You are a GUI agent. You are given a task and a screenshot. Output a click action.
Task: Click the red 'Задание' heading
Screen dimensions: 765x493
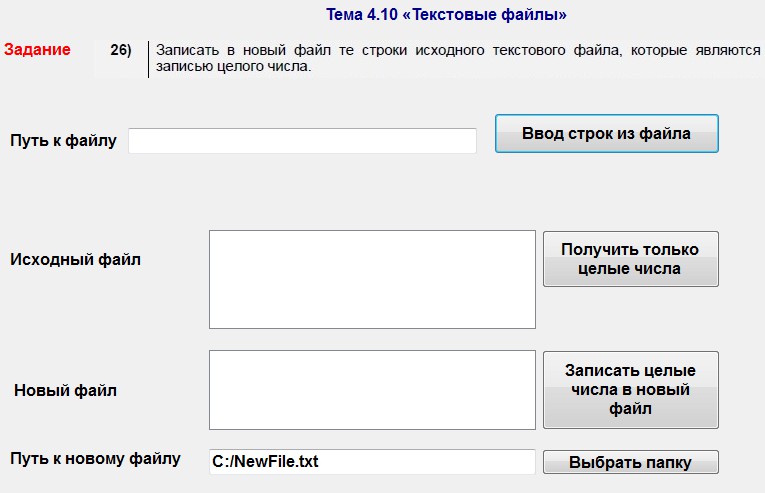pos(37,49)
